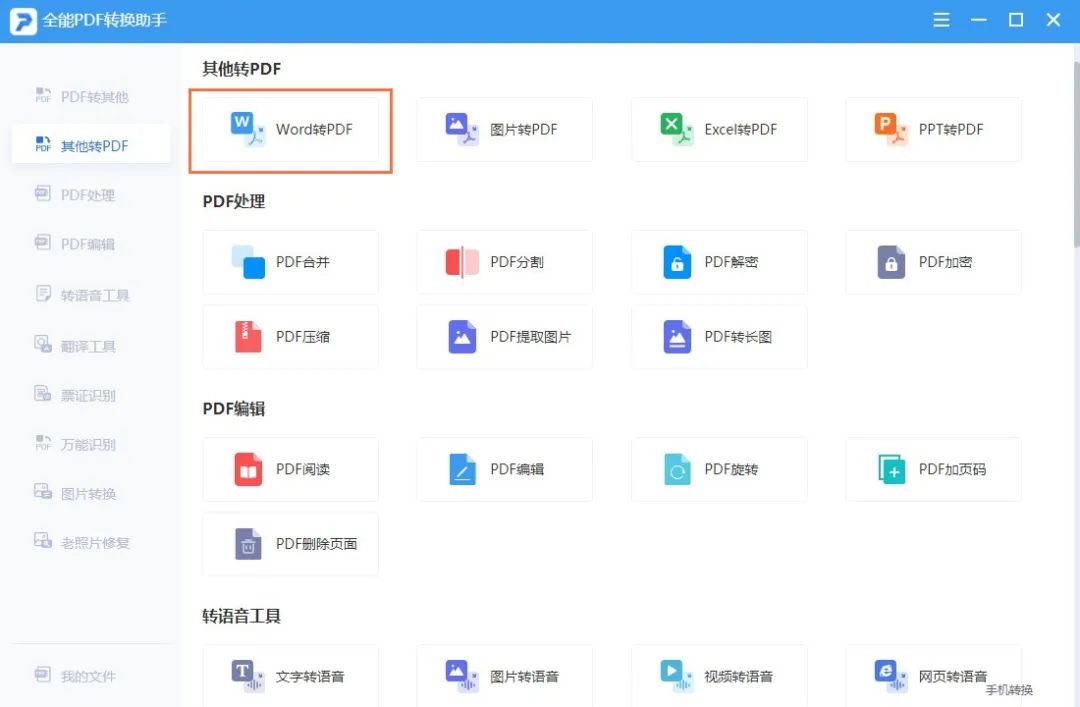Click the PDF加页码 label text
The image size is (1080, 707).
tap(953, 469)
